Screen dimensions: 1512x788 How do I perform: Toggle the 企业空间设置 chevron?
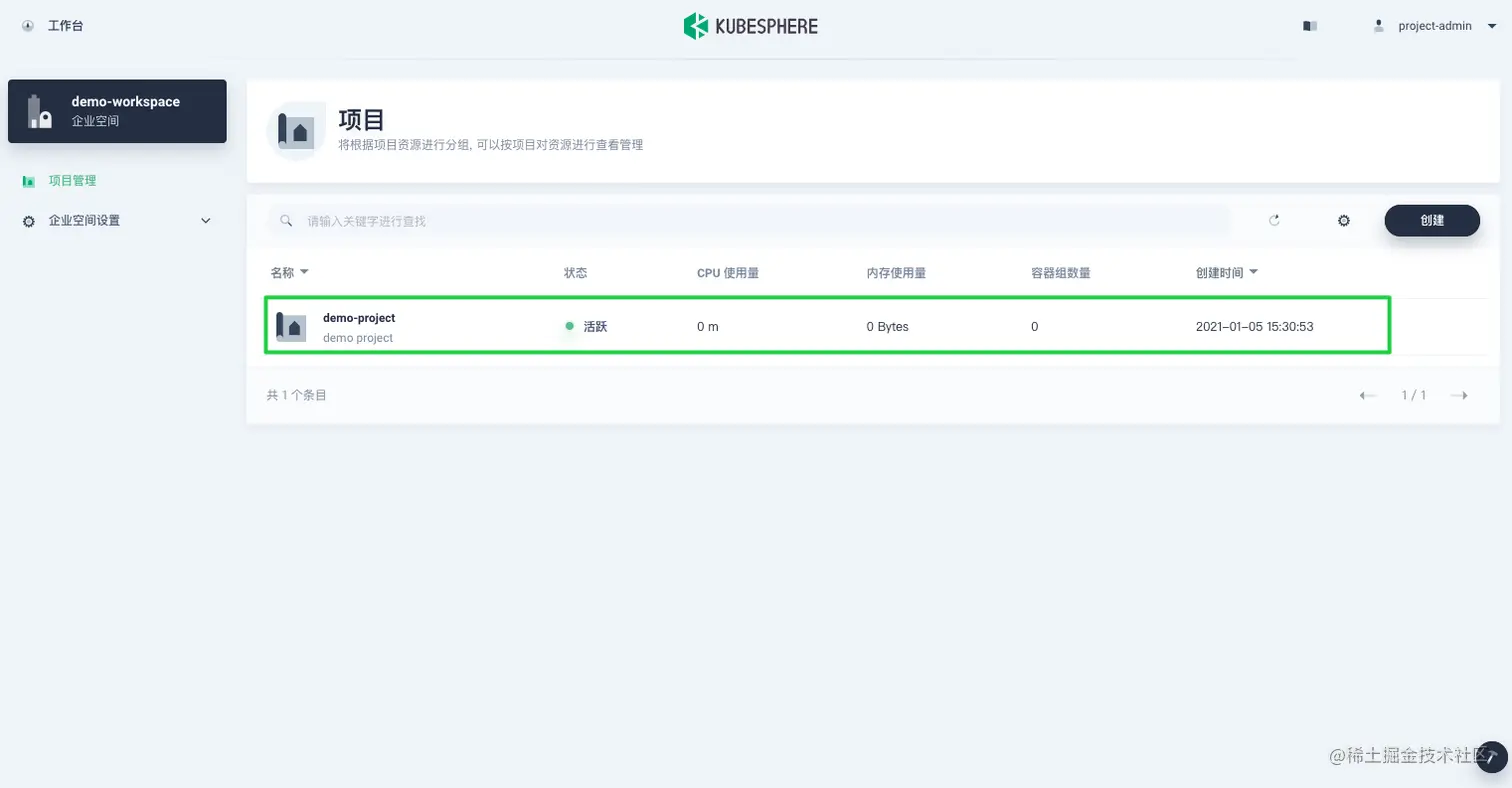pos(206,221)
